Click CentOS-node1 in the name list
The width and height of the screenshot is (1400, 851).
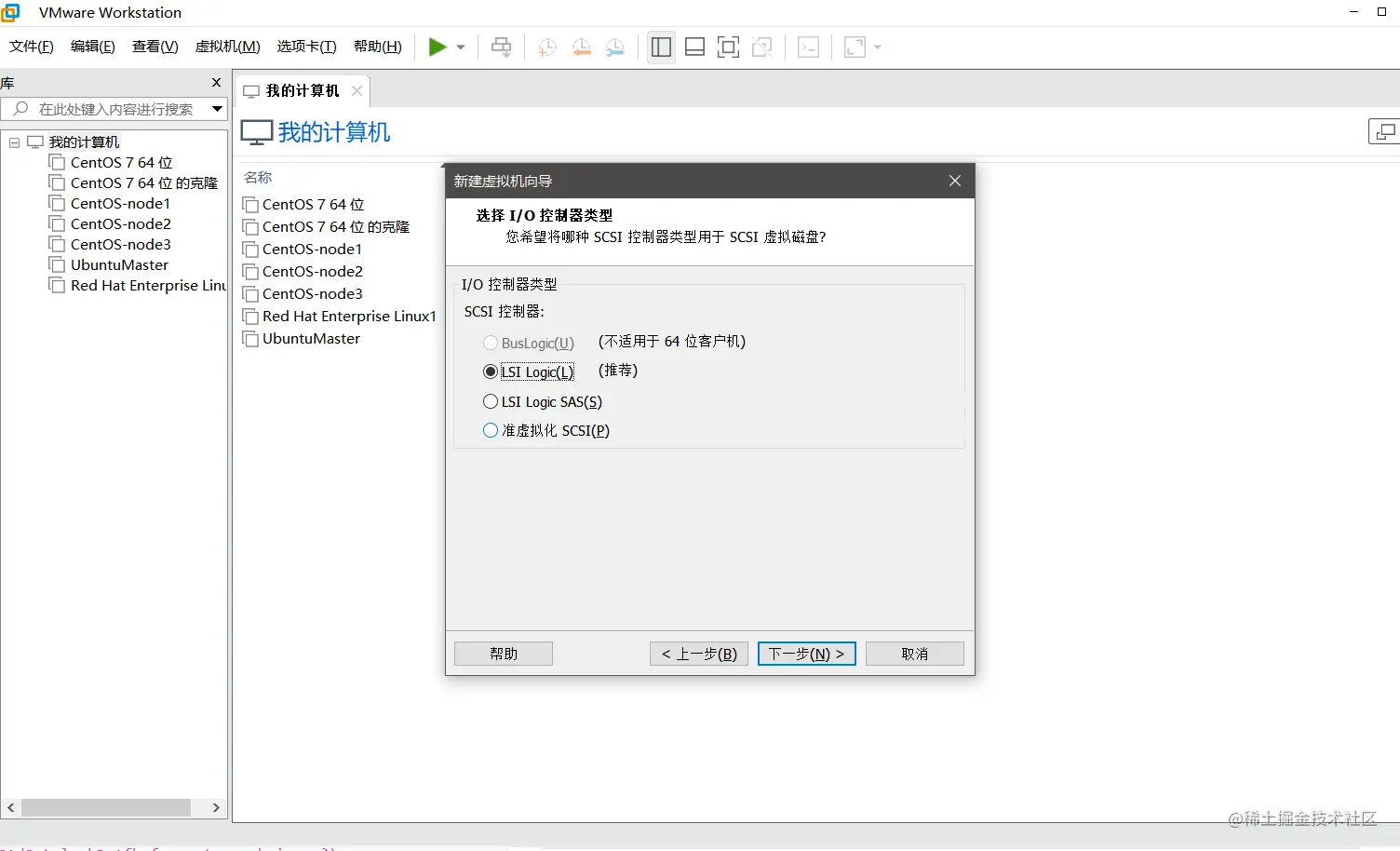tap(312, 250)
